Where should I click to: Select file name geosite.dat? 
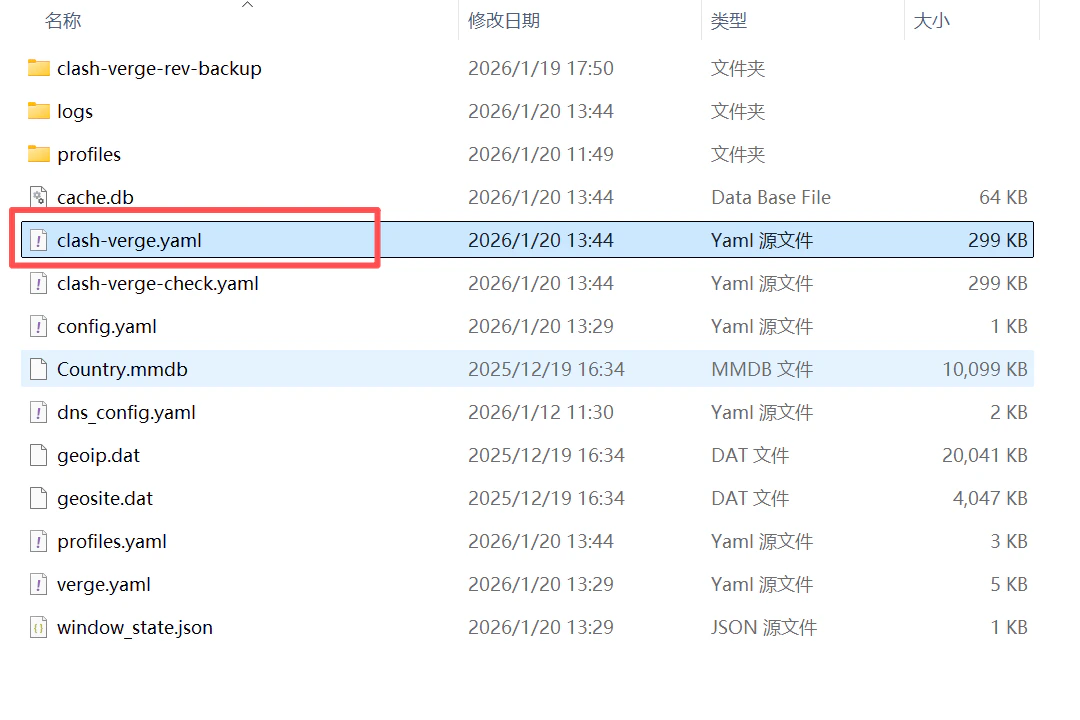point(105,498)
